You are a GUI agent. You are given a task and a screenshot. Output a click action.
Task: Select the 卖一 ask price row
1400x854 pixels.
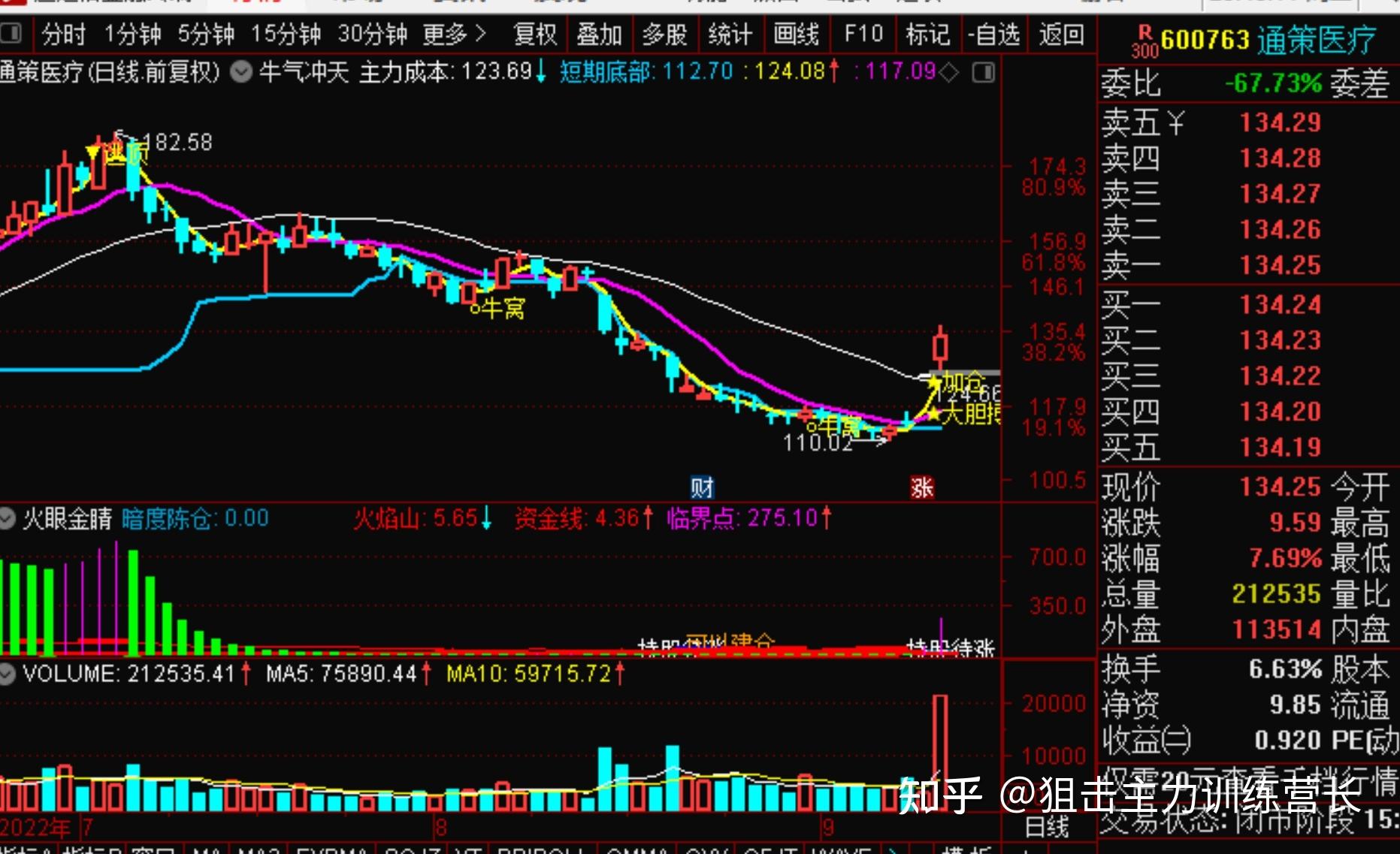click(1248, 265)
